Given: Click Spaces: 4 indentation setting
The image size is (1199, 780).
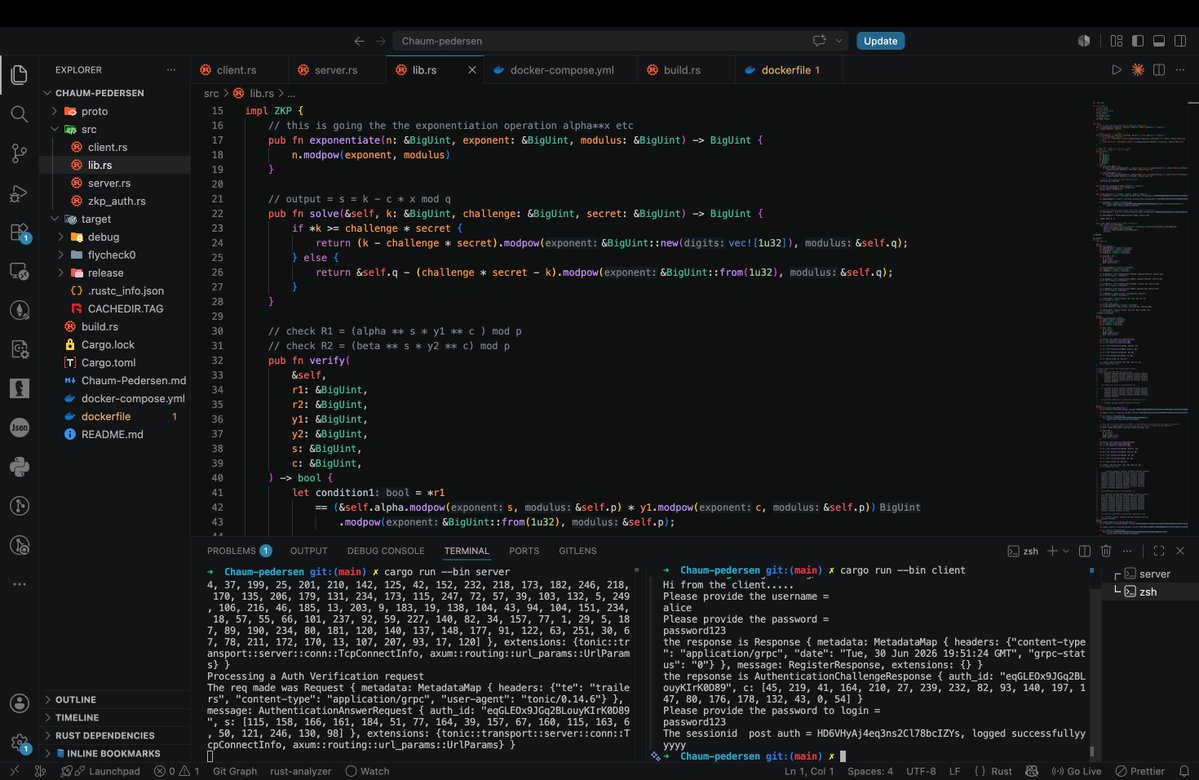Looking at the screenshot, I should (870, 771).
